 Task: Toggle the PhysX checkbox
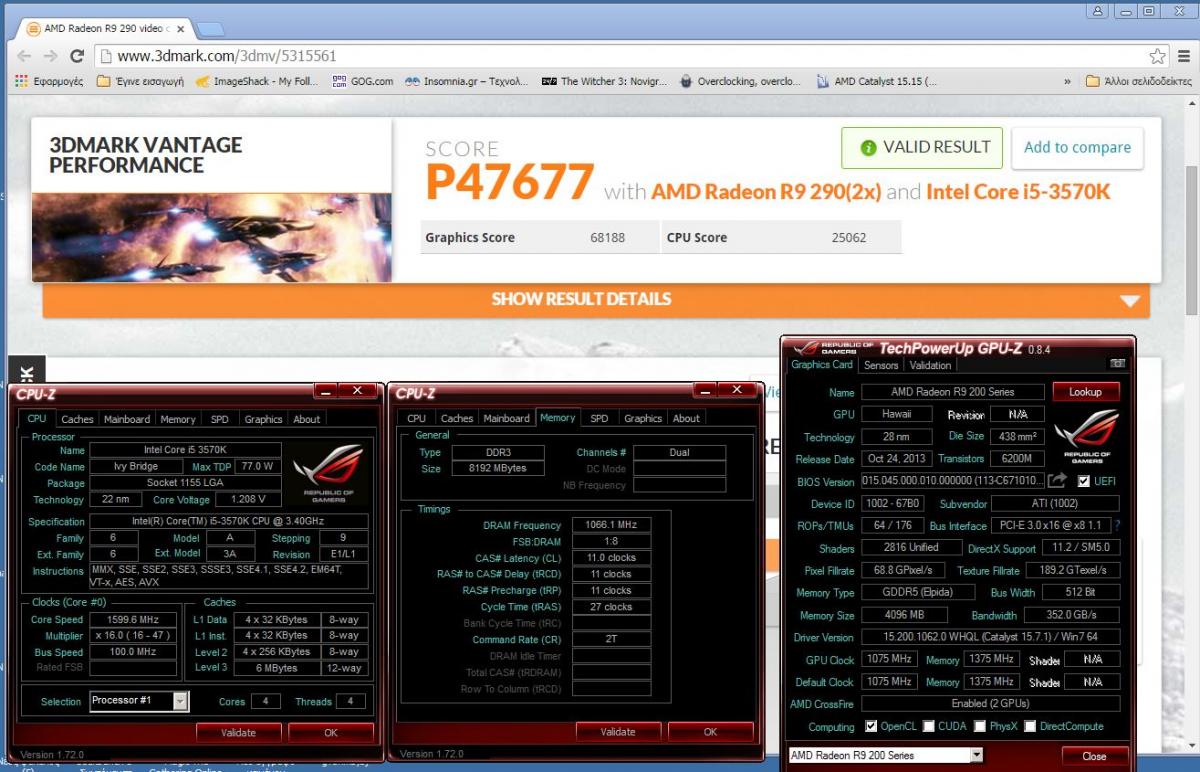pos(980,726)
